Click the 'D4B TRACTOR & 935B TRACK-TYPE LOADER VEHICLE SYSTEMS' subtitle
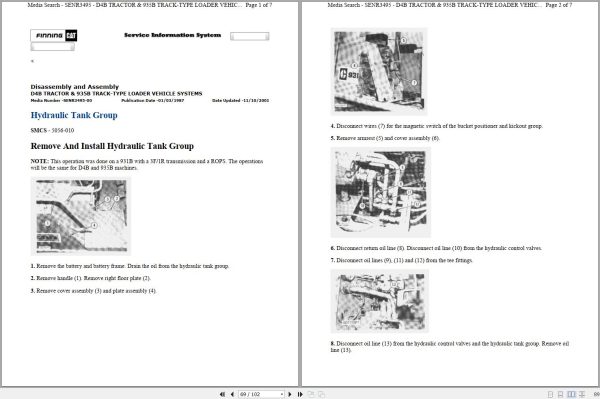 coord(116,94)
